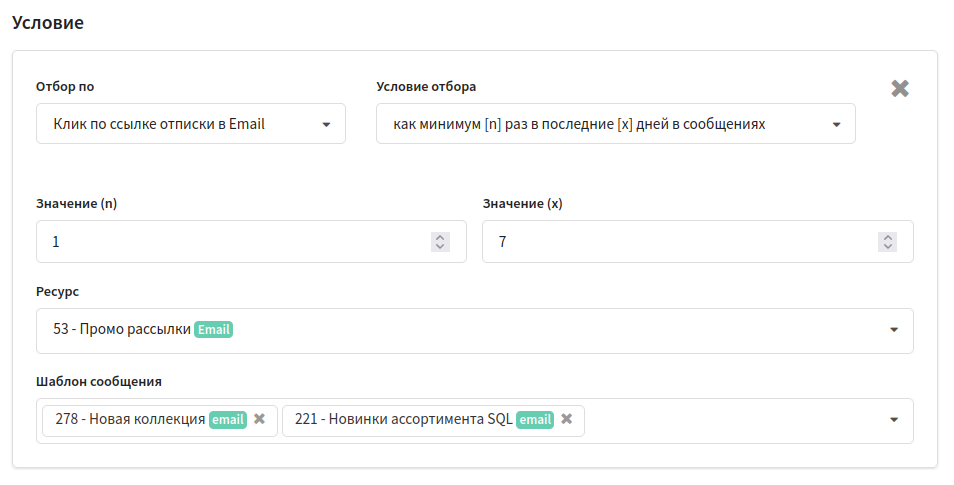Image resolution: width=954 pixels, height=485 pixels.
Task: Increase Значение (n) with the up arrow
Action: tap(440, 237)
